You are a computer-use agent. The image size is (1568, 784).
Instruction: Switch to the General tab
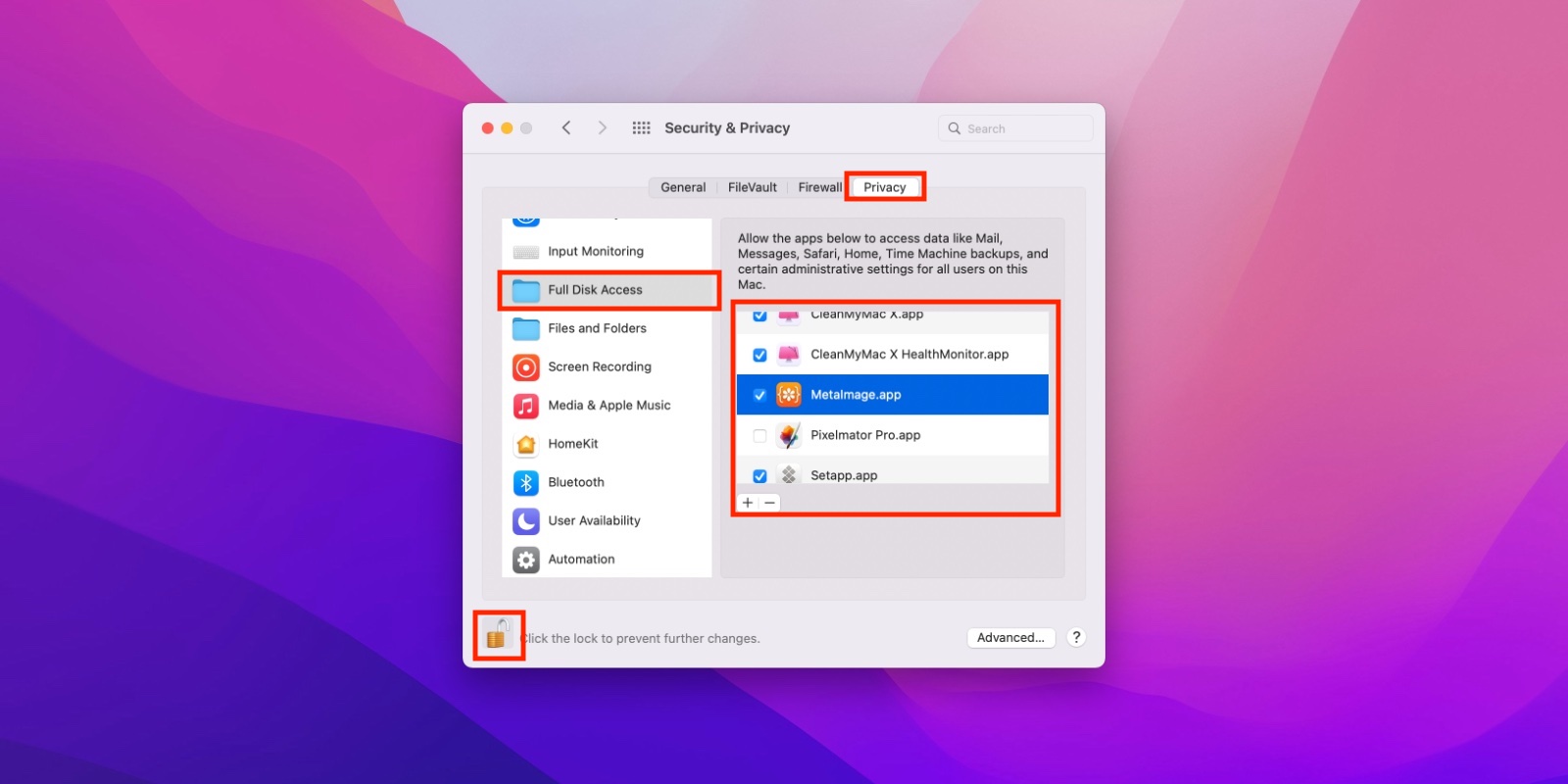[x=683, y=187]
